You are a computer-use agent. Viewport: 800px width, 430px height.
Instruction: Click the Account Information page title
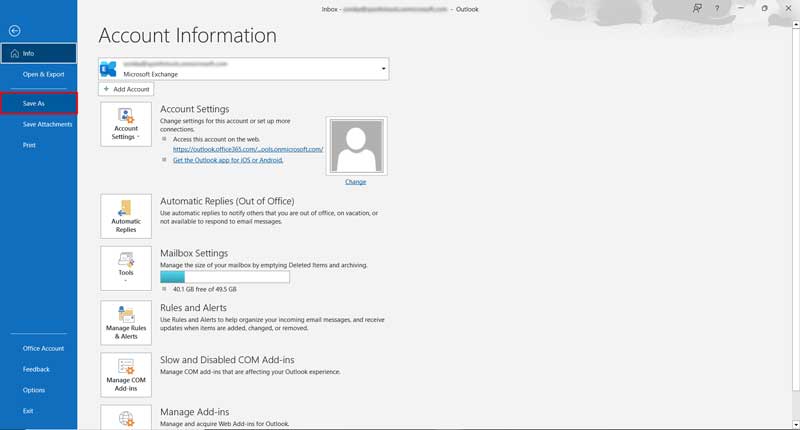click(188, 36)
